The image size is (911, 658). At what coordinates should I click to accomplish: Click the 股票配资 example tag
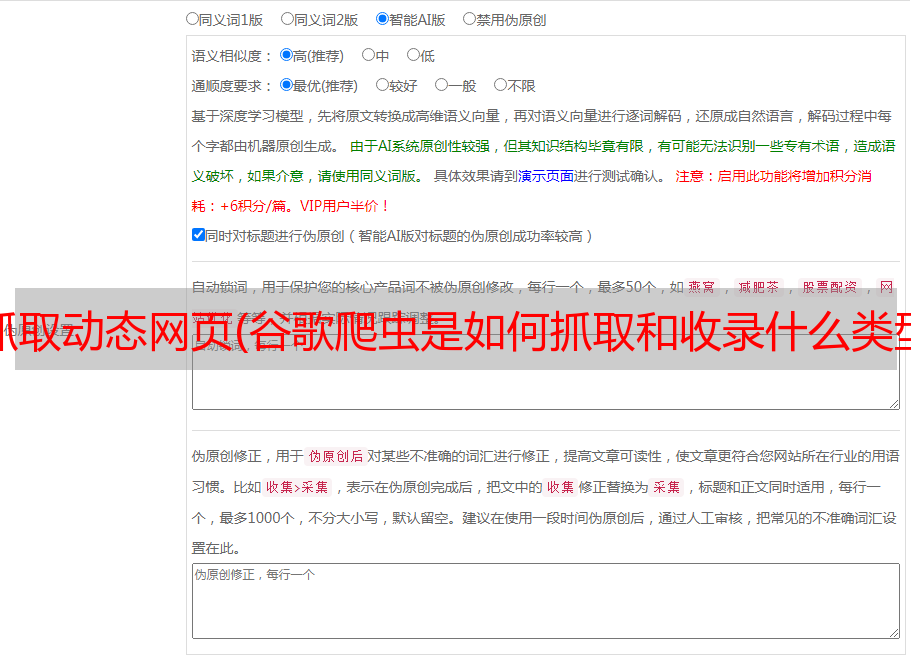(830, 287)
